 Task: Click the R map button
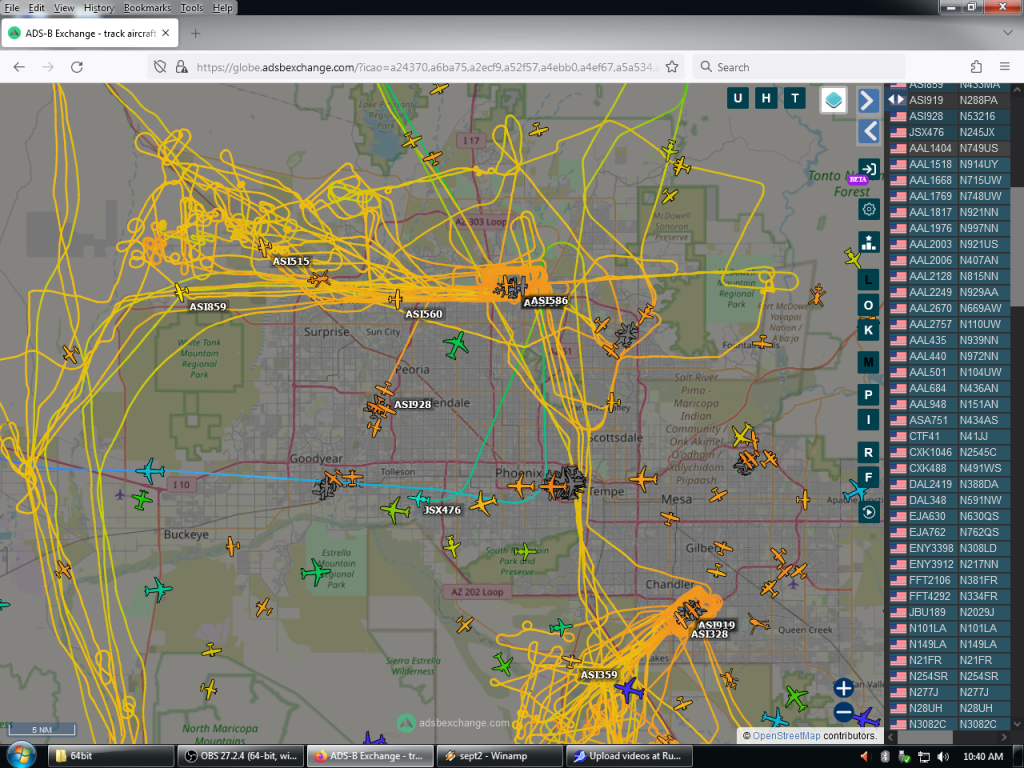pos(868,452)
